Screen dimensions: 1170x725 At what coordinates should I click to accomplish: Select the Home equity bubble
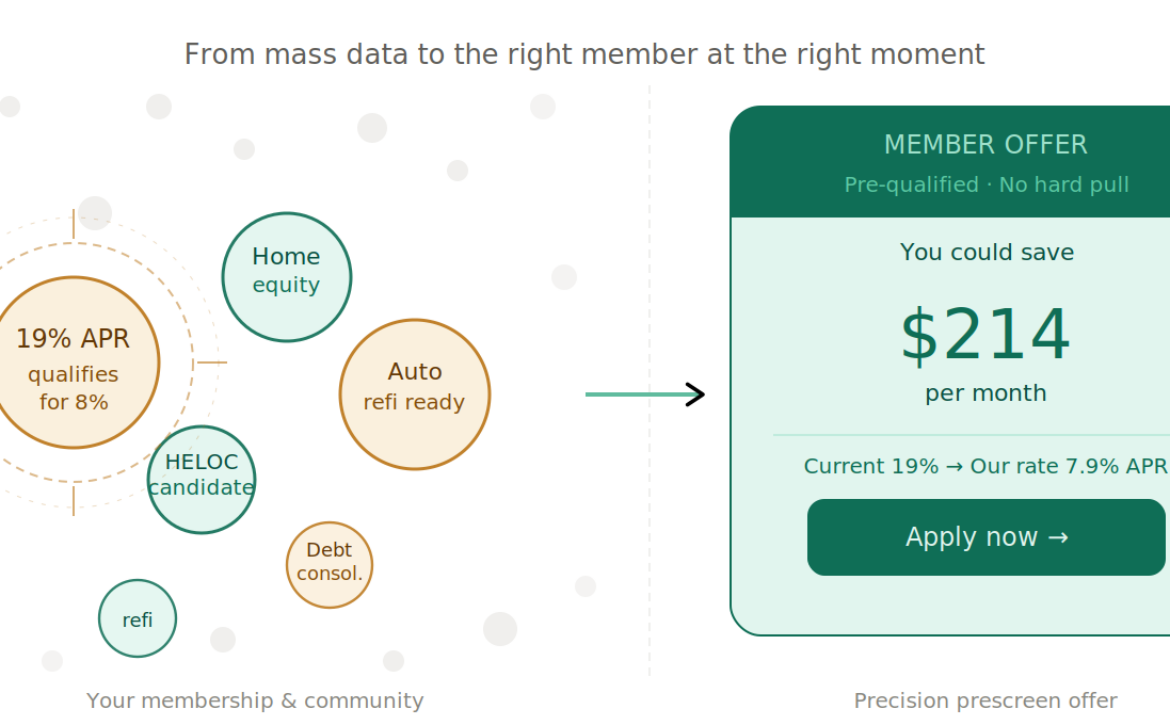coord(286,277)
